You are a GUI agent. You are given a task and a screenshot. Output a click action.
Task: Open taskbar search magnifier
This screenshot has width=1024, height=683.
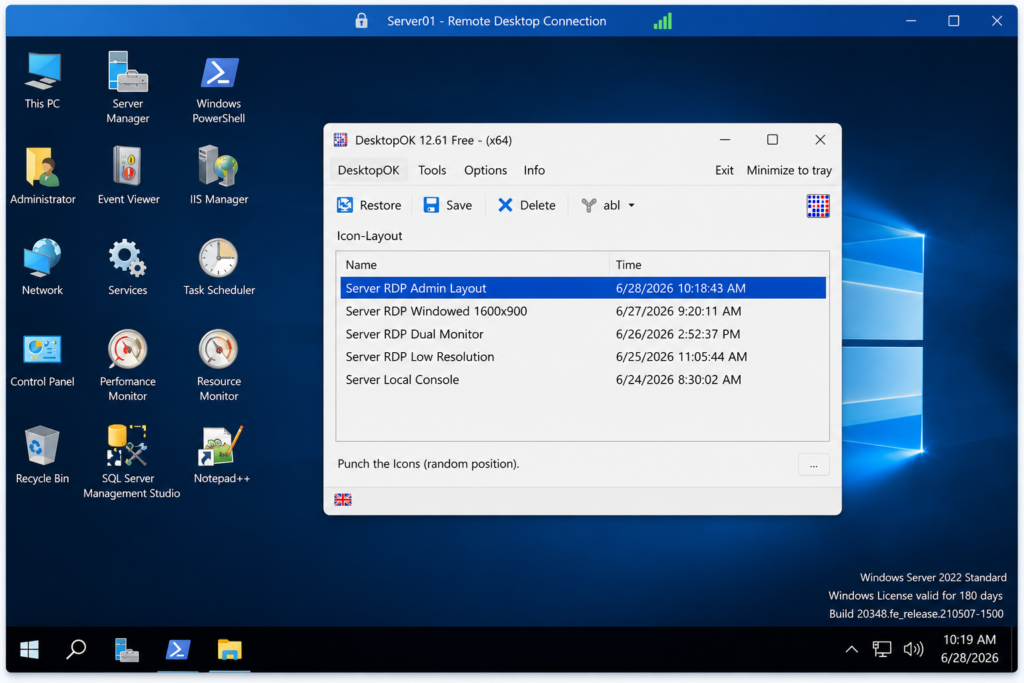tap(76, 650)
